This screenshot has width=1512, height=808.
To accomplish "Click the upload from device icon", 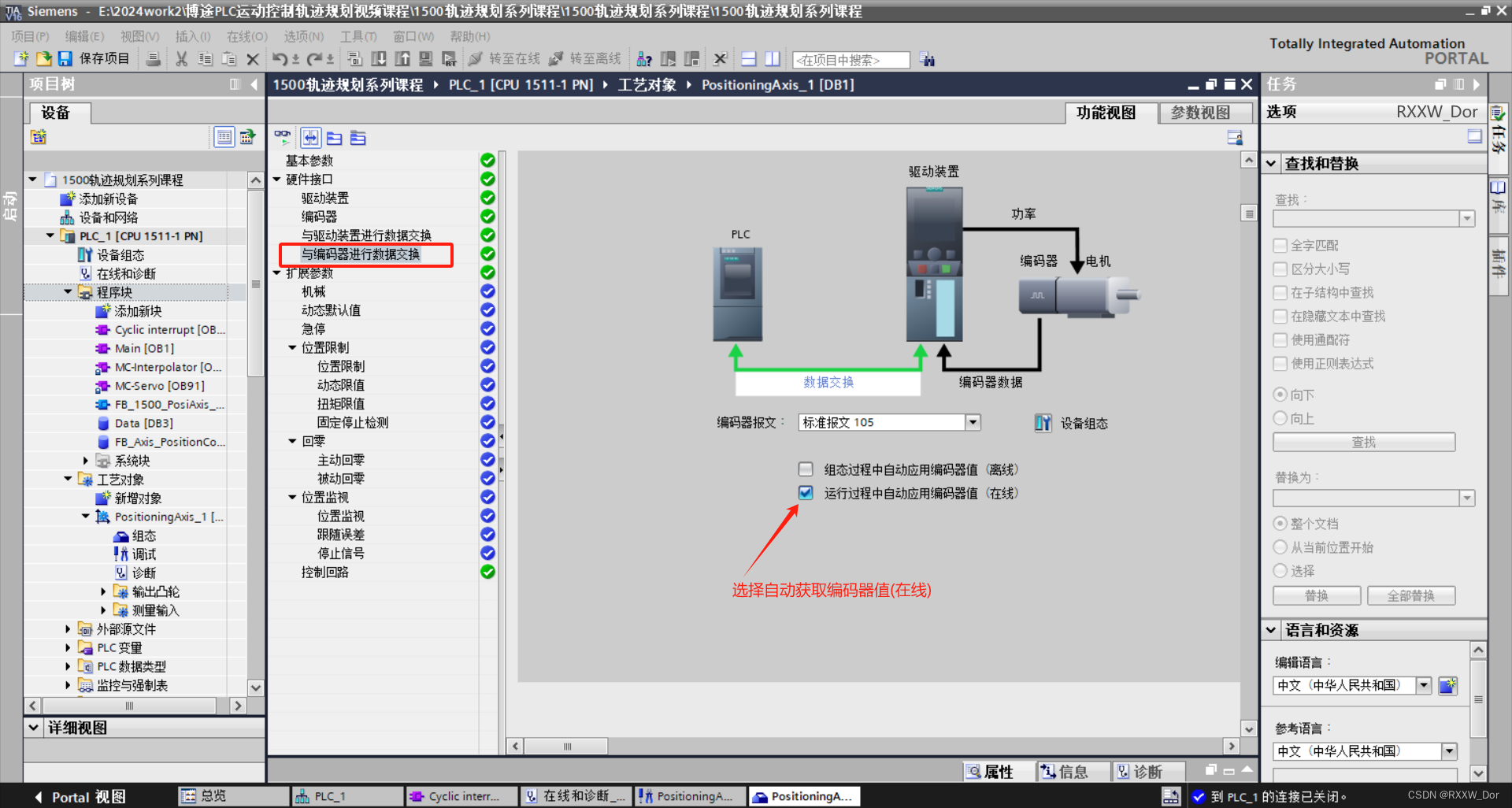I will click(402, 59).
